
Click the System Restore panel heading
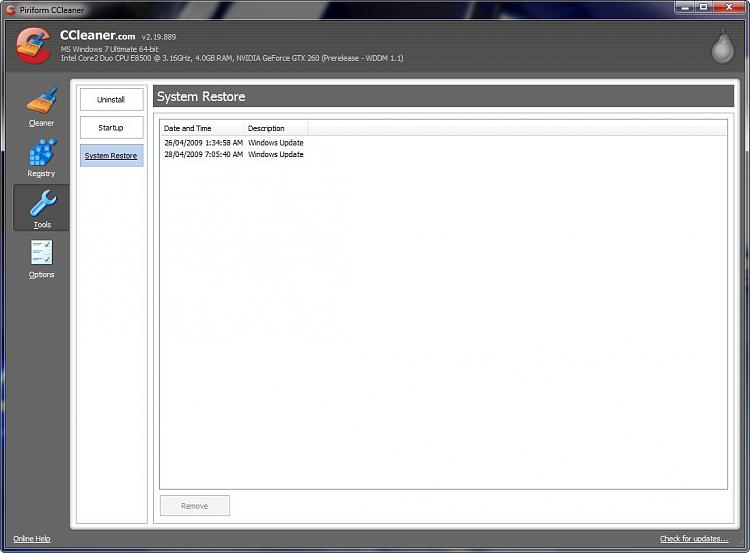click(x=201, y=97)
